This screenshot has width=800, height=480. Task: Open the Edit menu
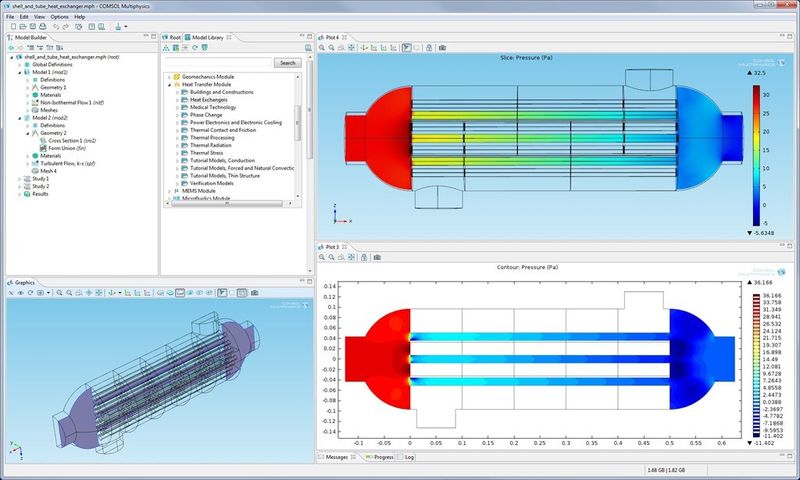click(x=24, y=17)
